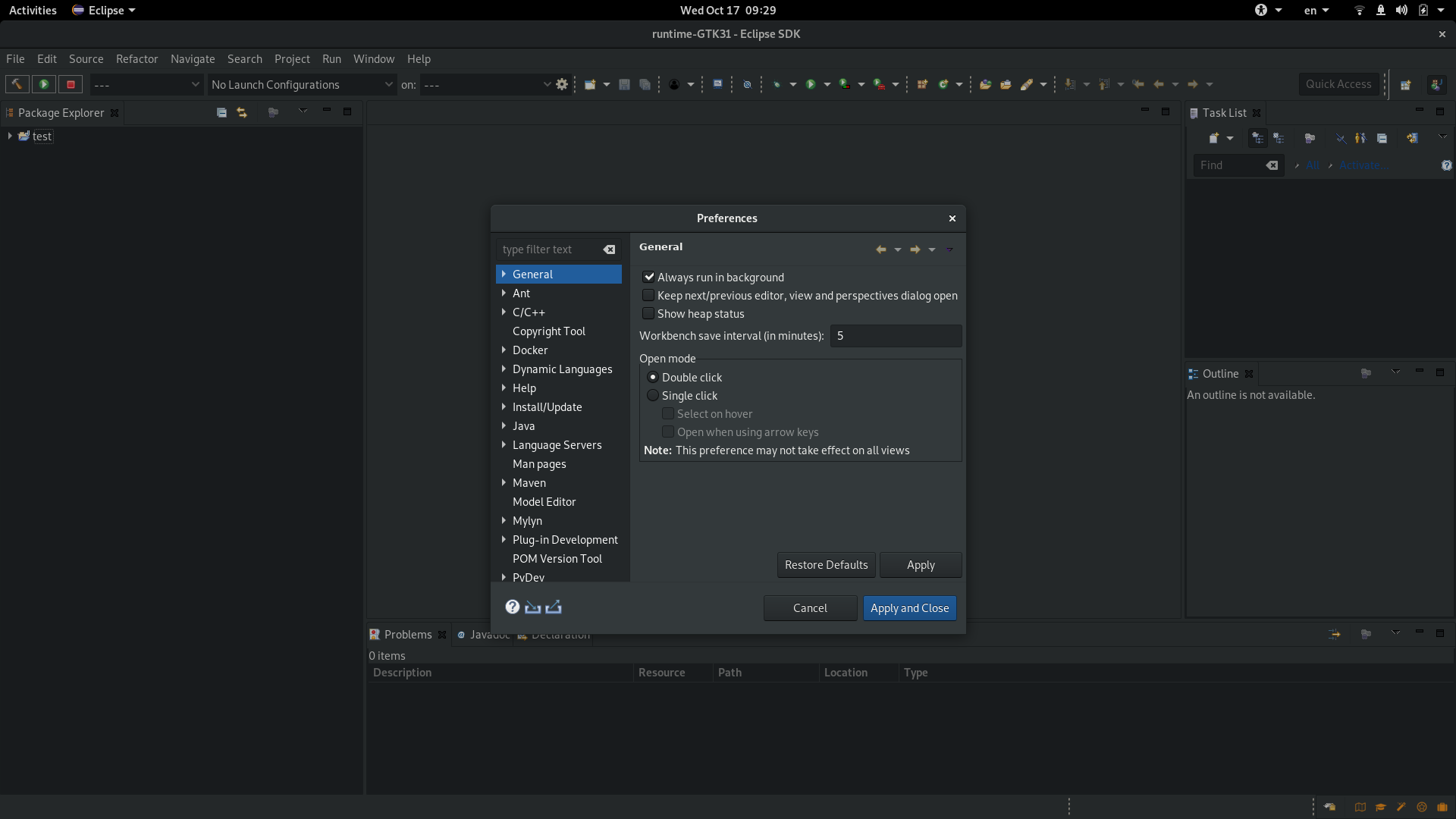Uncheck Always run in background
The image size is (1456, 819).
(648, 277)
